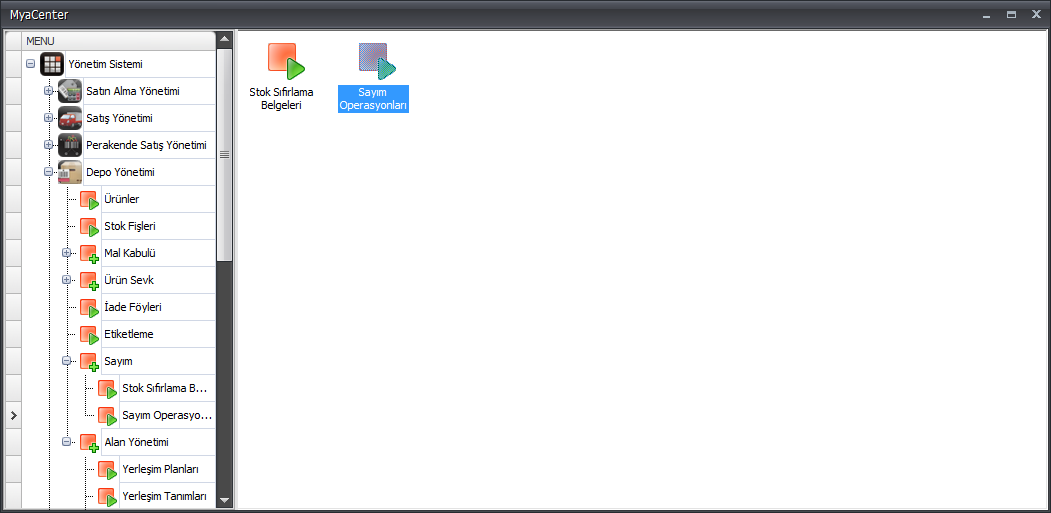Open the Sayım Operasyonları large icon
This screenshot has height=513, width=1051.
(377, 61)
